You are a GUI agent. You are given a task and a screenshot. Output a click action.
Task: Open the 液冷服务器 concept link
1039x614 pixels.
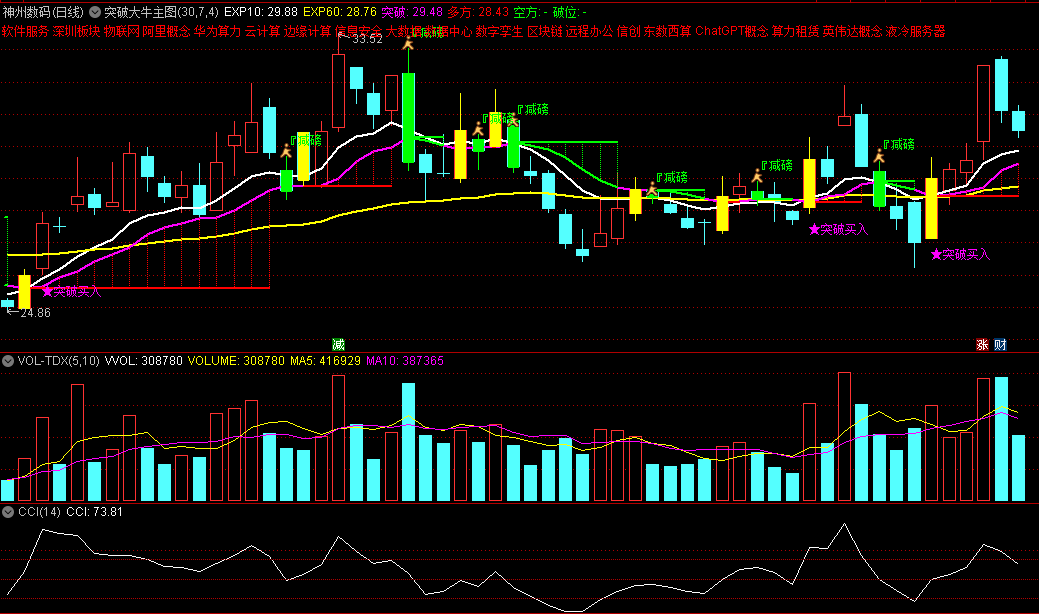916,31
